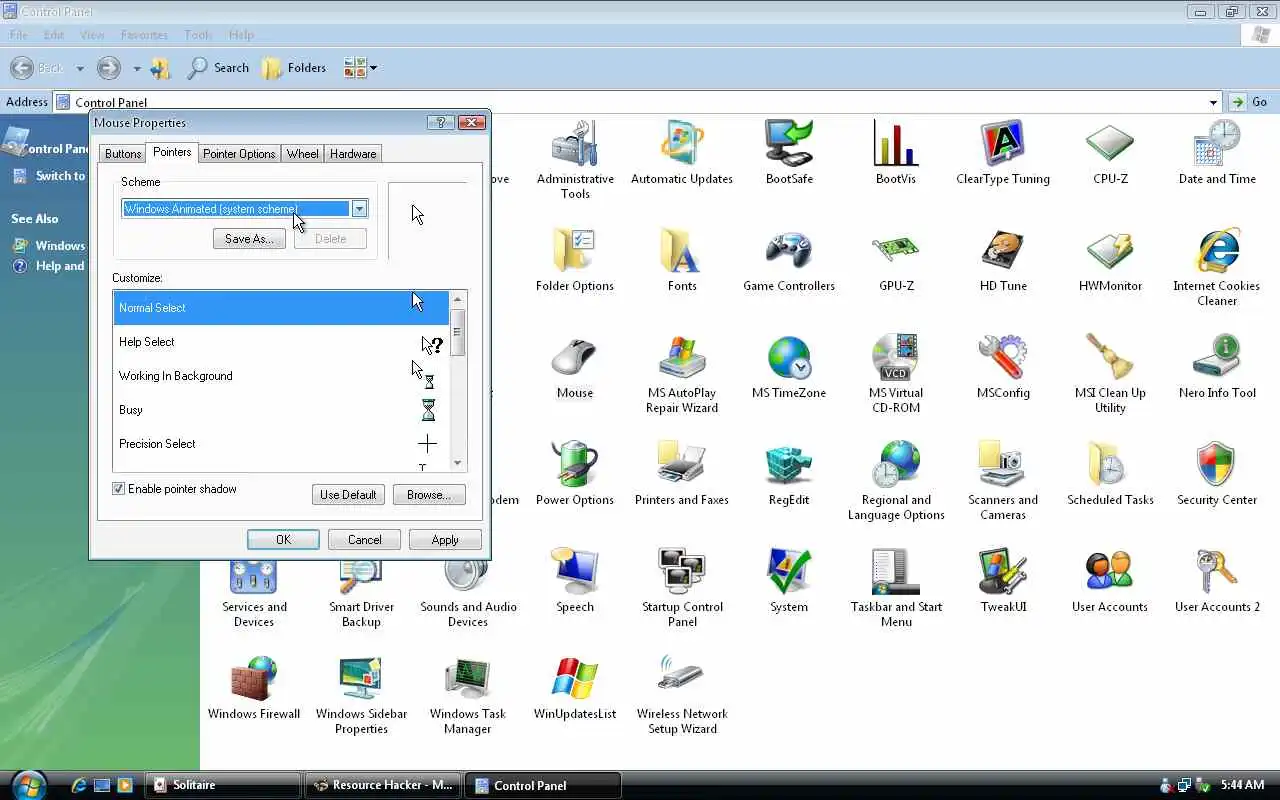1280x800 pixels.
Task: Open the Favorites menu
Action: (x=144, y=35)
